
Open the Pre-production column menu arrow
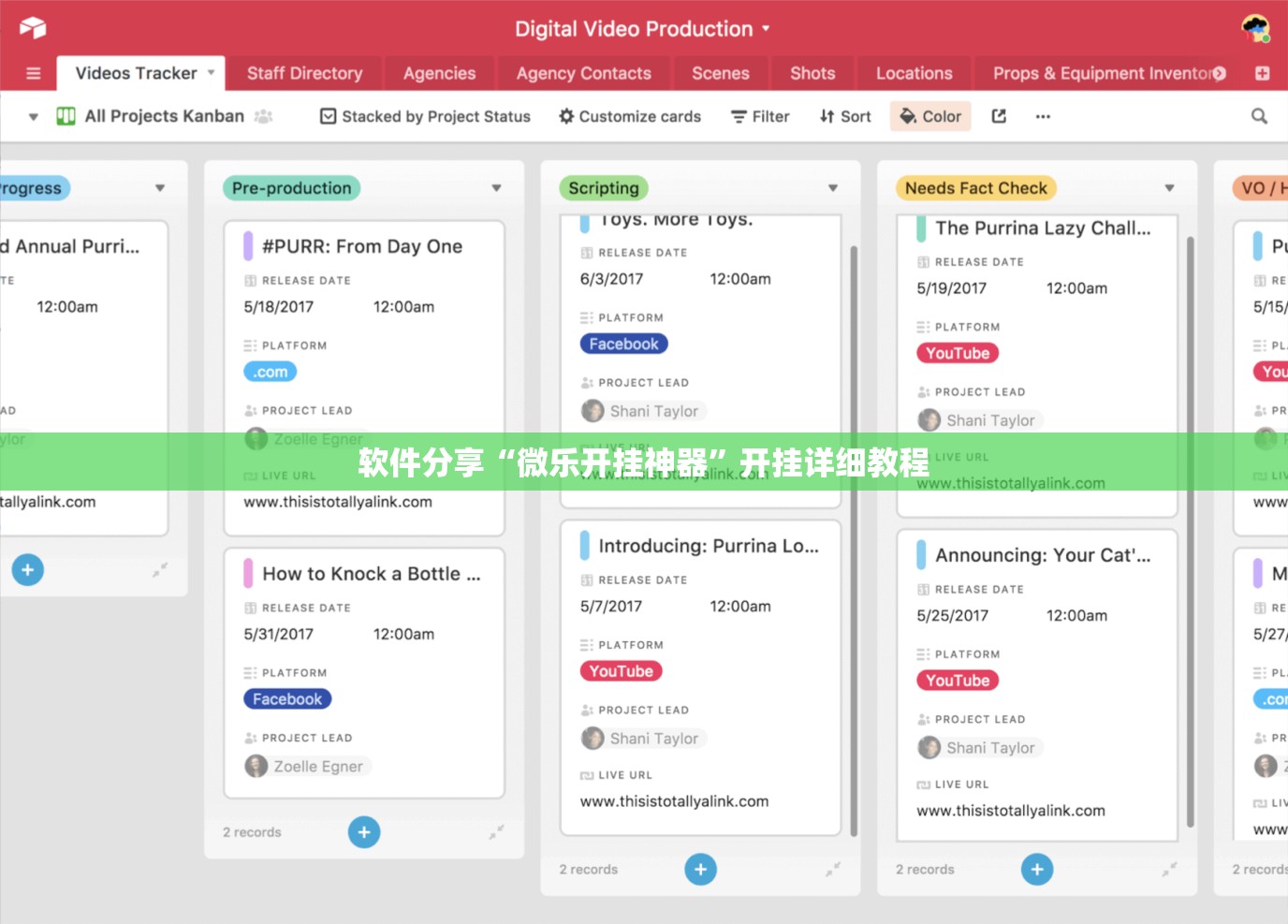click(x=496, y=188)
